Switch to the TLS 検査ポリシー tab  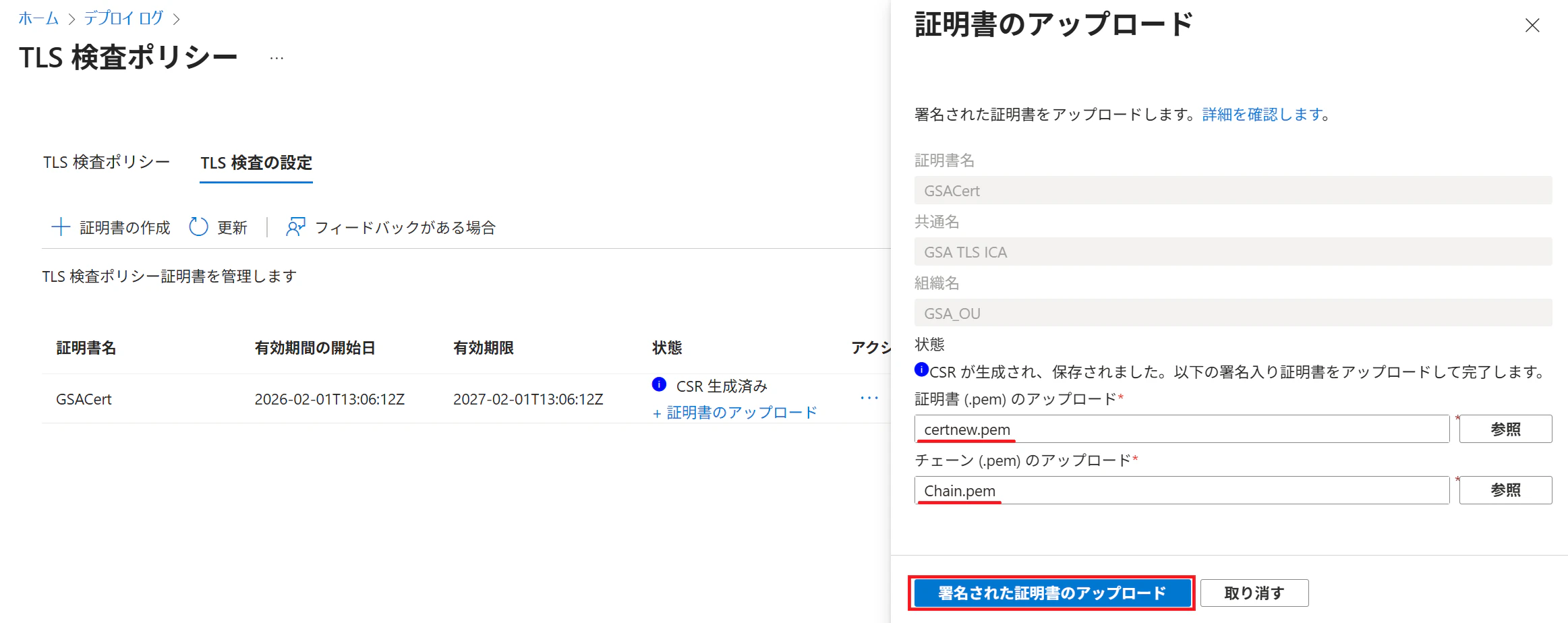[x=107, y=162]
